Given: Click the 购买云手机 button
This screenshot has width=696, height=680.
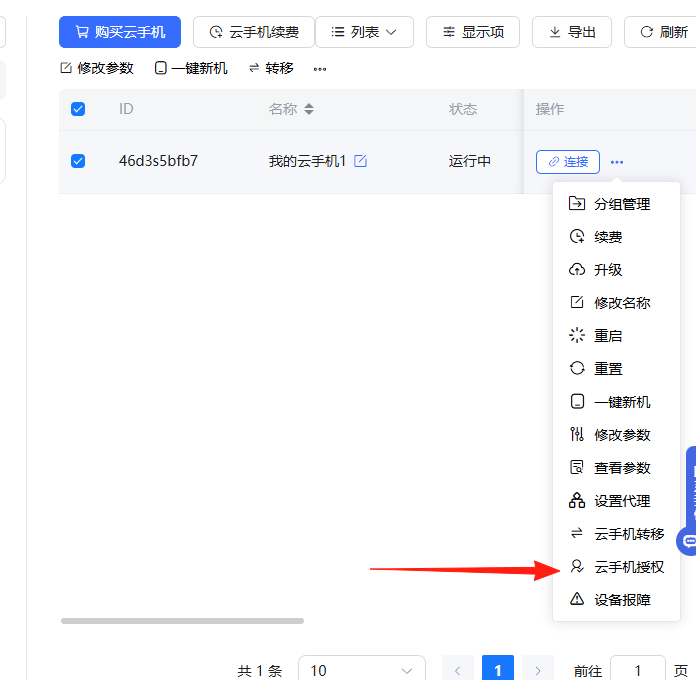Looking at the screenshot, I should pyautogui.click(x=120, y=32).
